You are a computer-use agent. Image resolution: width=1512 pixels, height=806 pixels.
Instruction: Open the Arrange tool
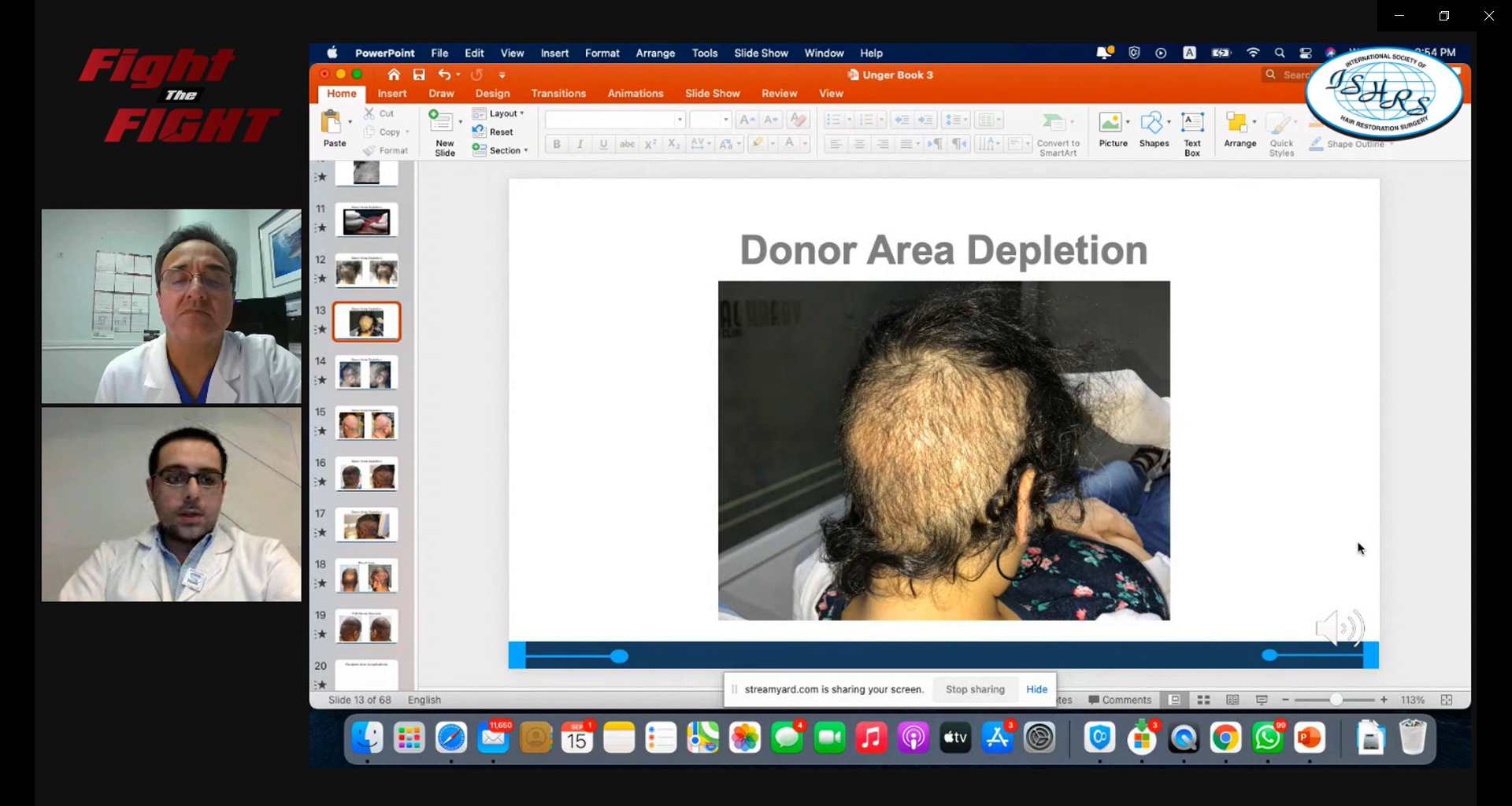1240,130
